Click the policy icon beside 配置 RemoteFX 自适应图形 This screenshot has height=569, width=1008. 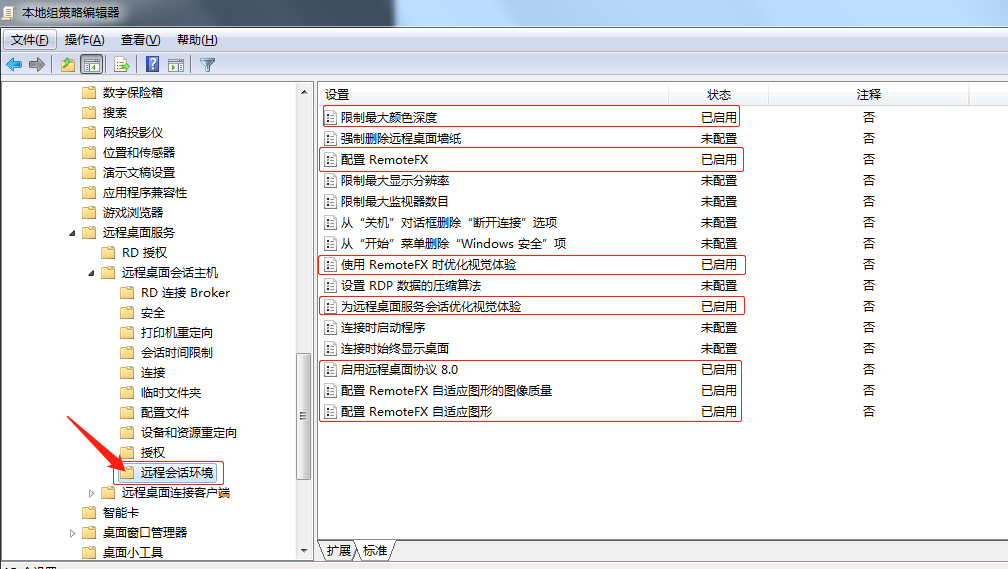coord(330,411)
